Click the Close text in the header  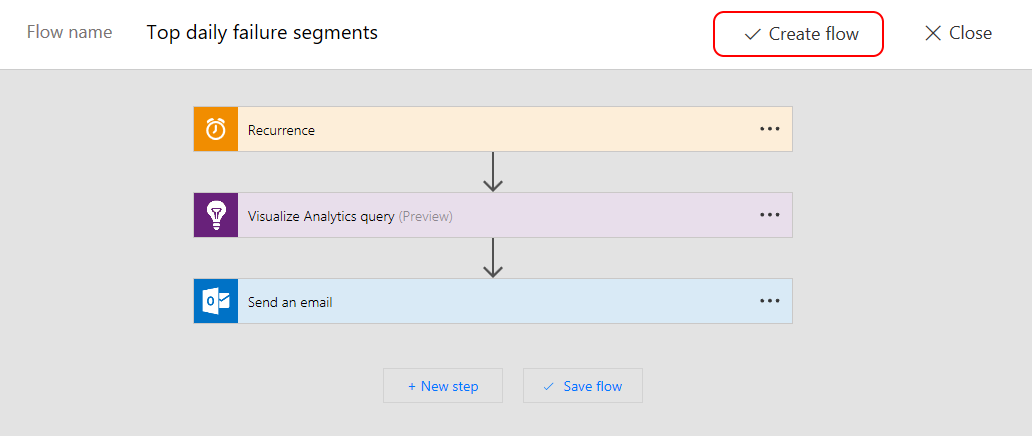pos(970,33)
